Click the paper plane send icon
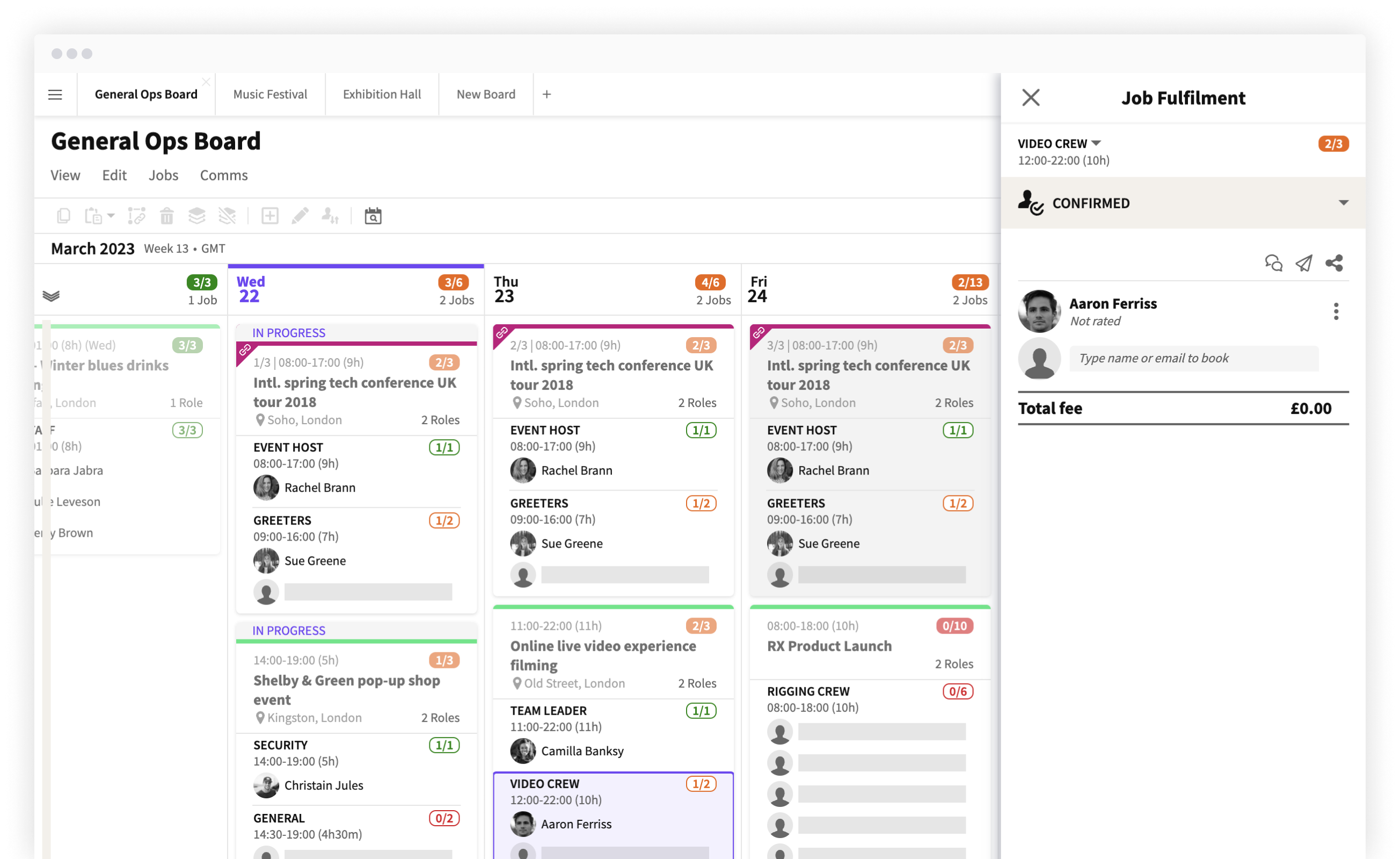This screenshot has width=1400, height=859. pyautogui.click(x=1303, y=263)
